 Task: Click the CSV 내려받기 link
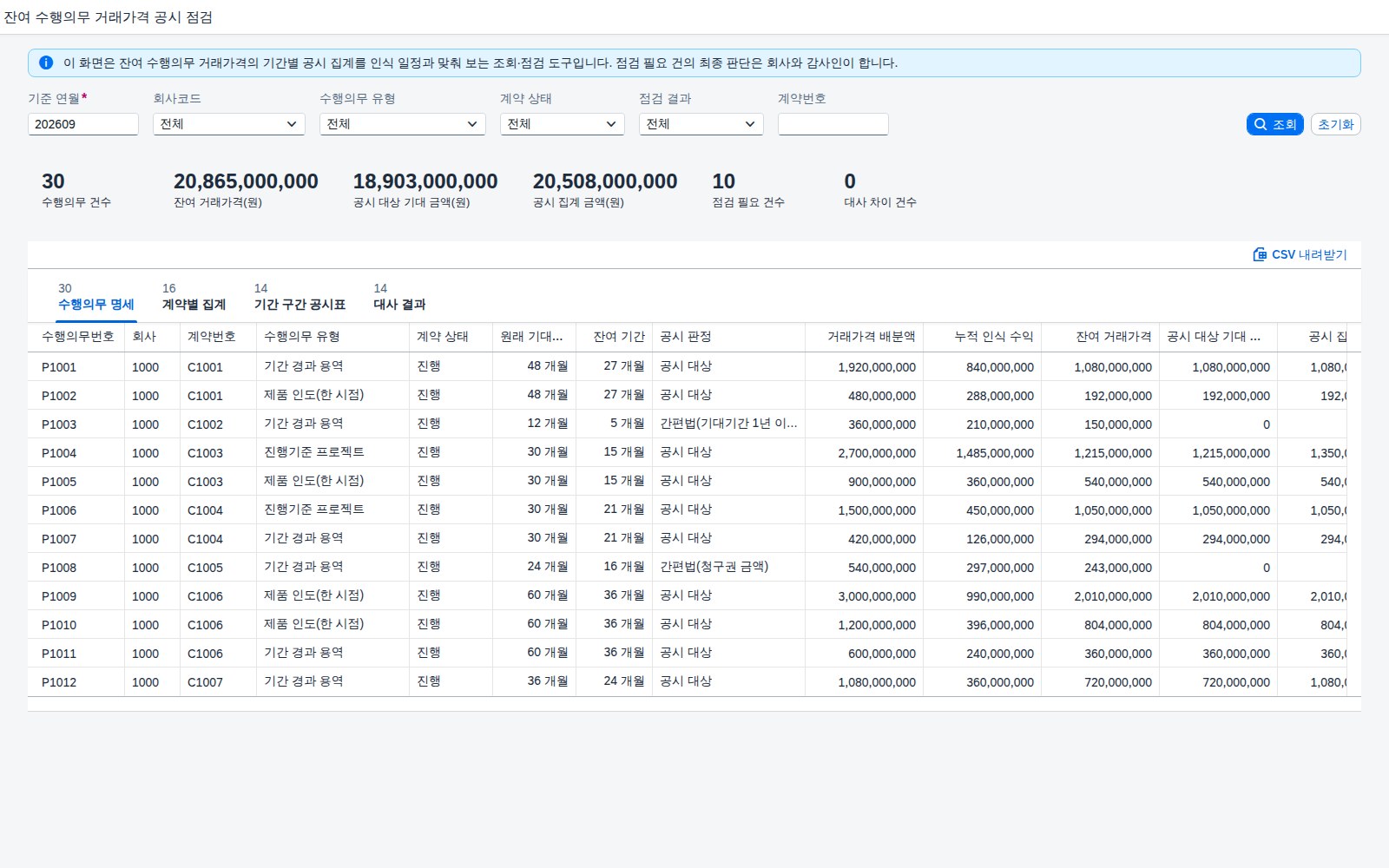click(1300, 254)
